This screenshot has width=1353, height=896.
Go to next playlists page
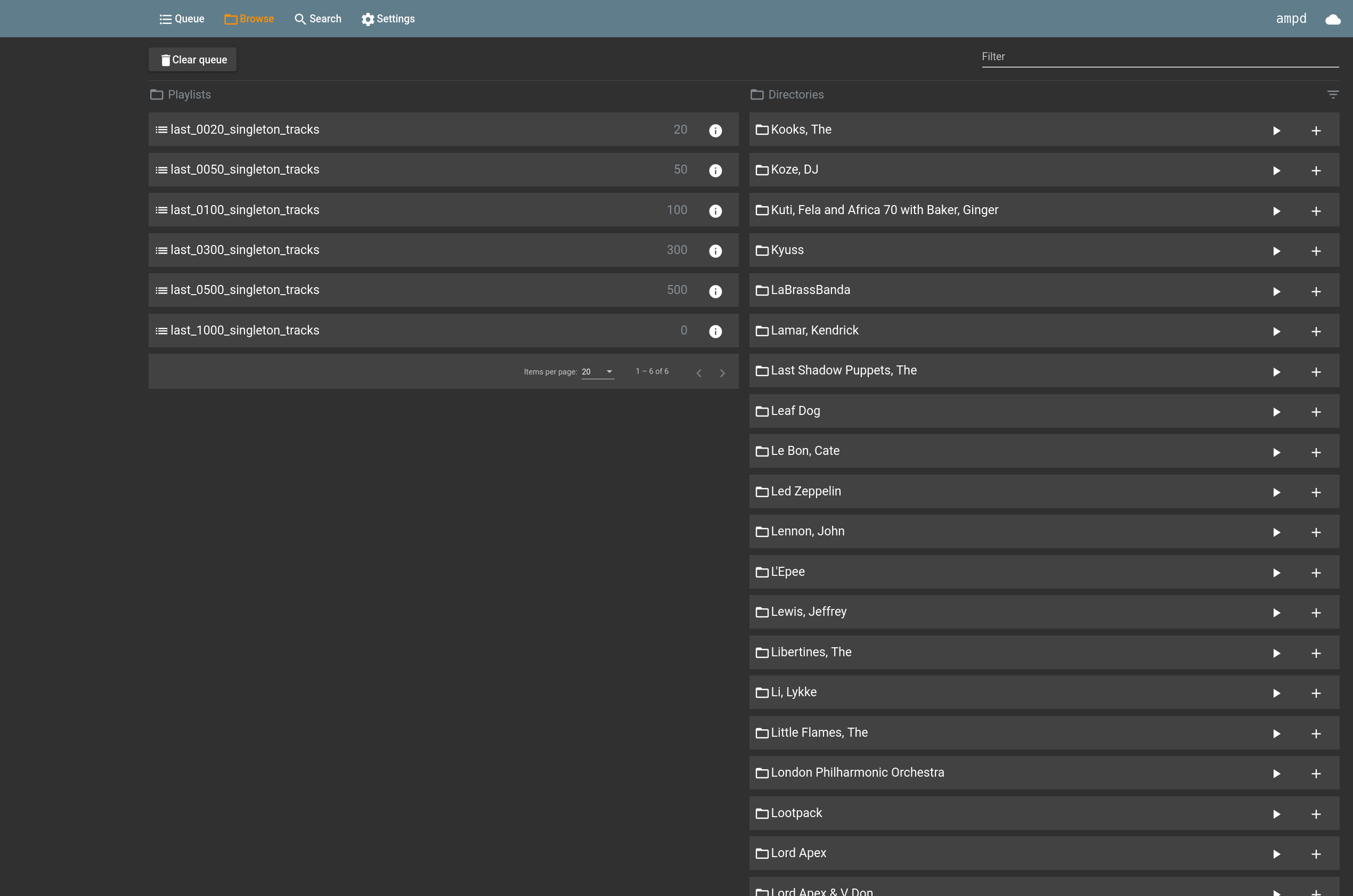(x=722, y=372)
